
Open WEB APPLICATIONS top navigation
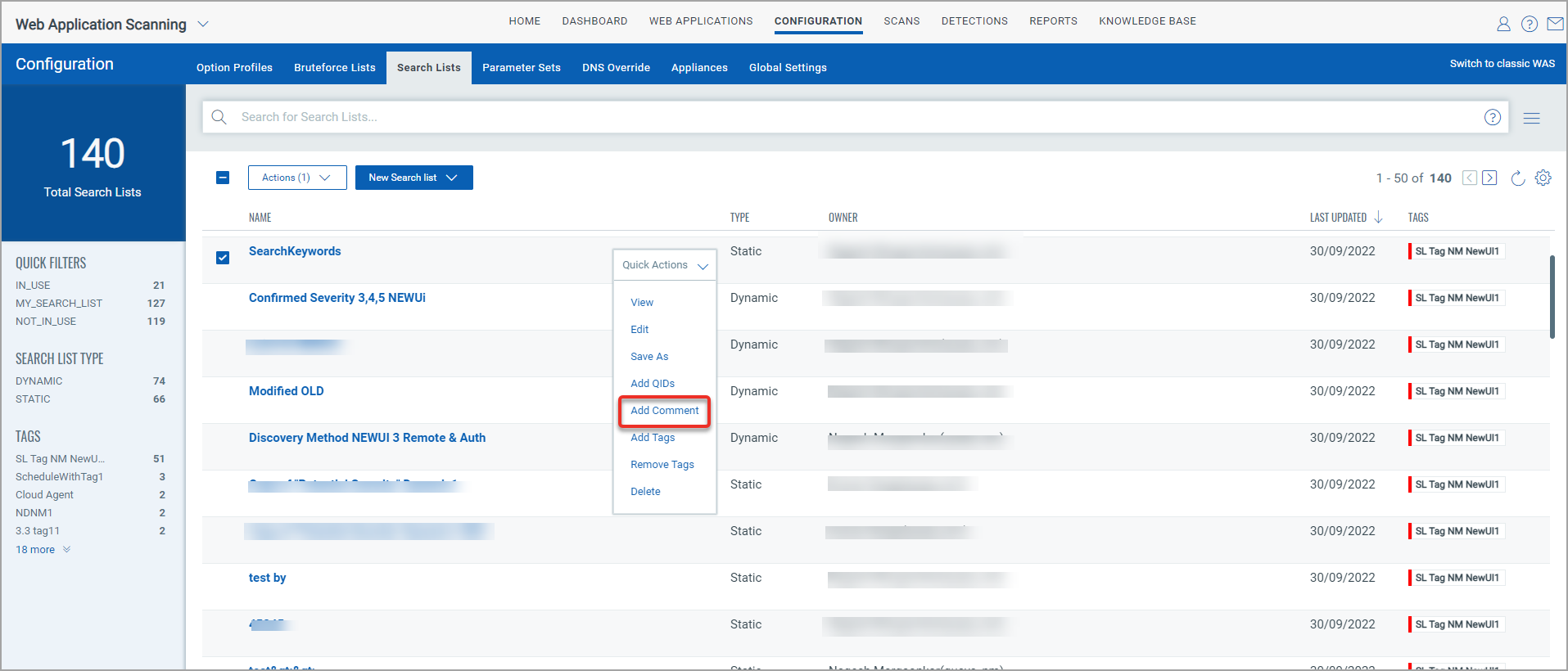click(x=701, y=21)
